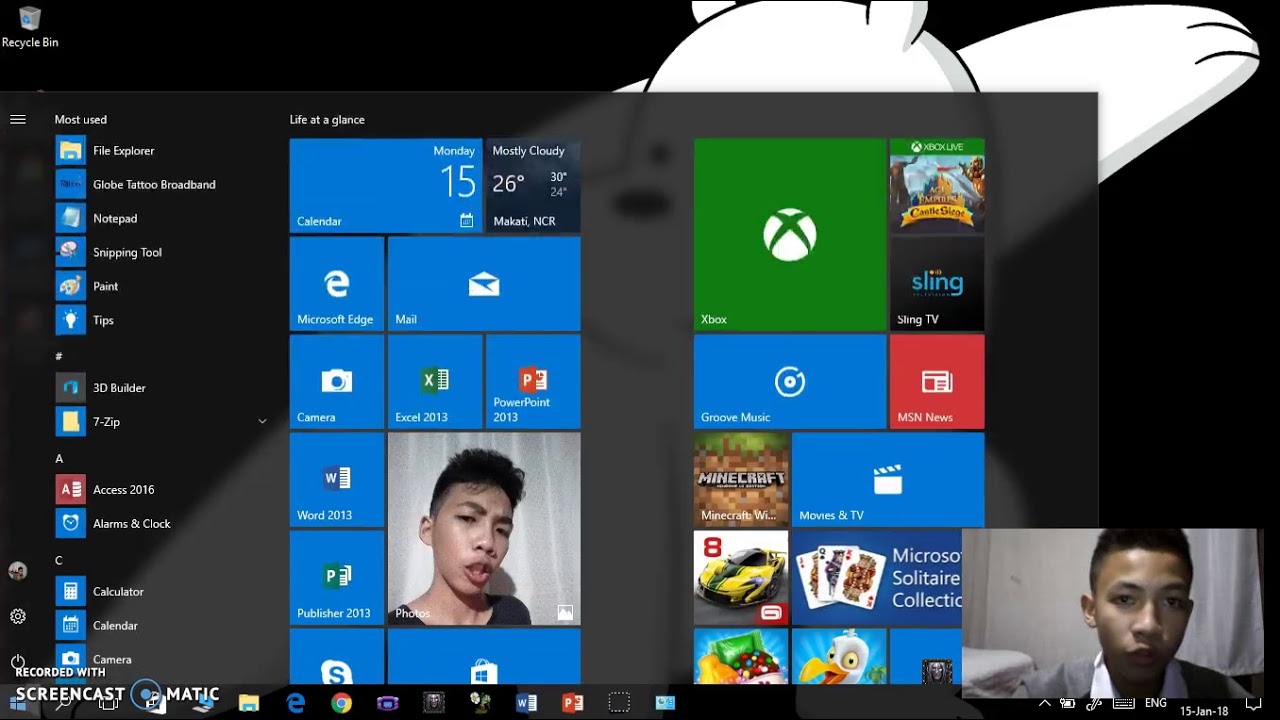The width and height of the screenshot is (1280, 720).
Task: Check the battery icon in system tray
Action: pos(1068,703)
